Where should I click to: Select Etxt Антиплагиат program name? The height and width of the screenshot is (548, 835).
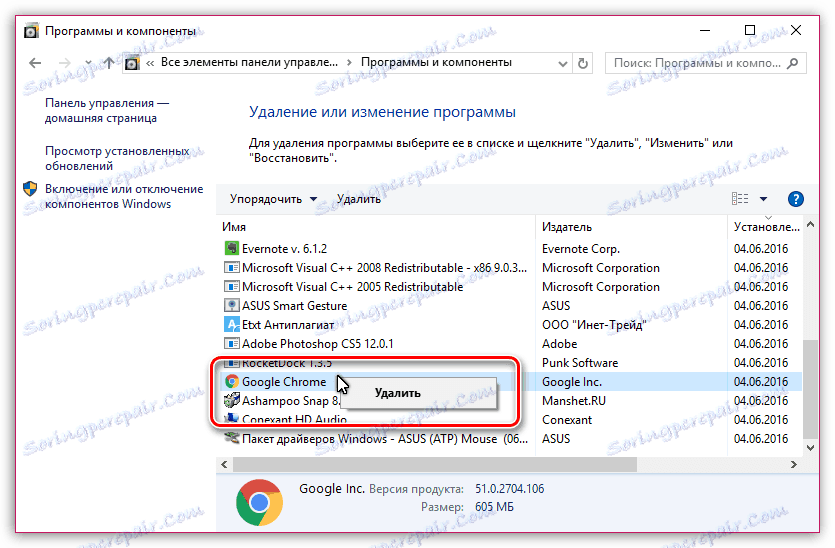[x=288, y=325]
